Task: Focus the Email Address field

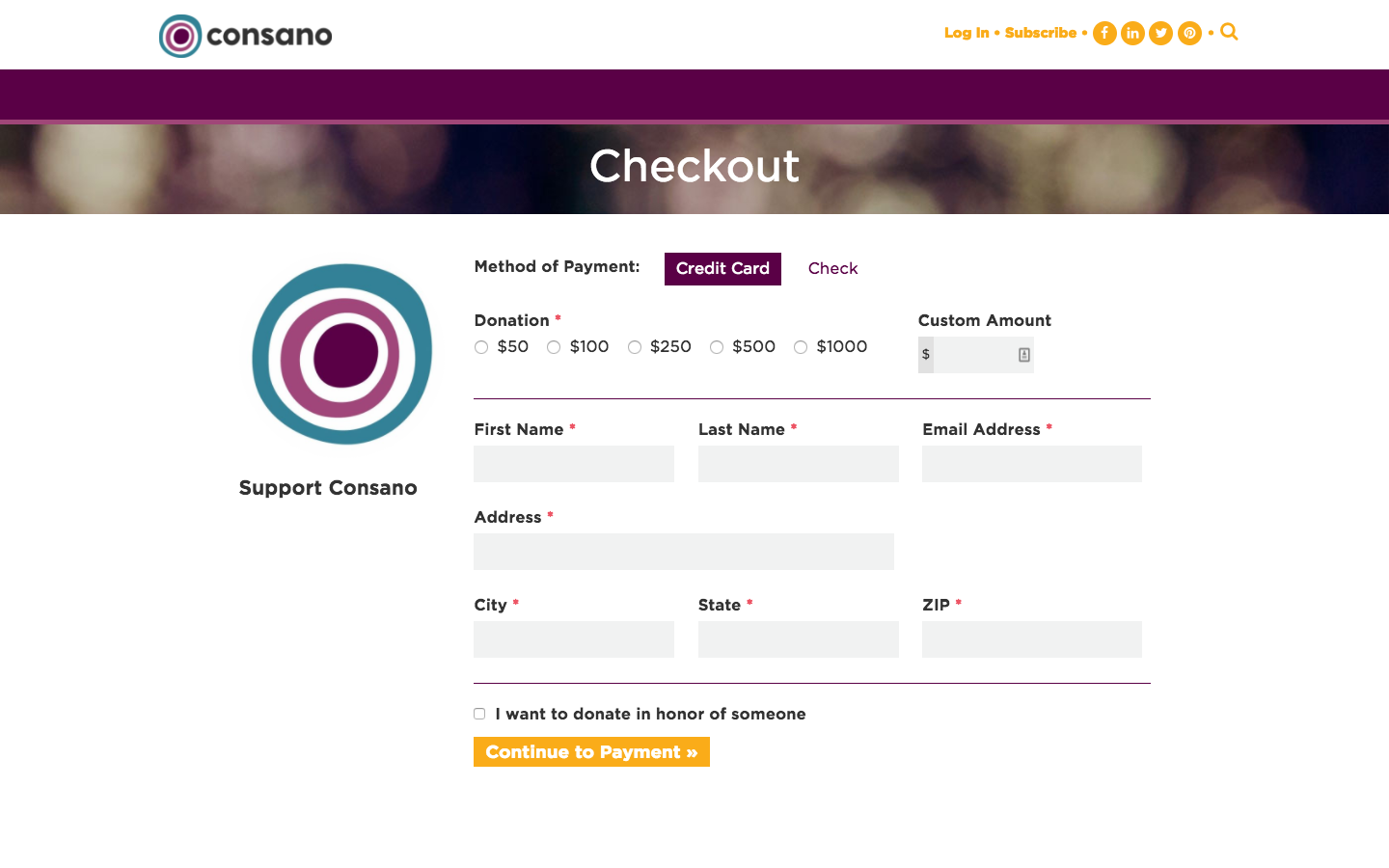Action: pos(1031,464)
